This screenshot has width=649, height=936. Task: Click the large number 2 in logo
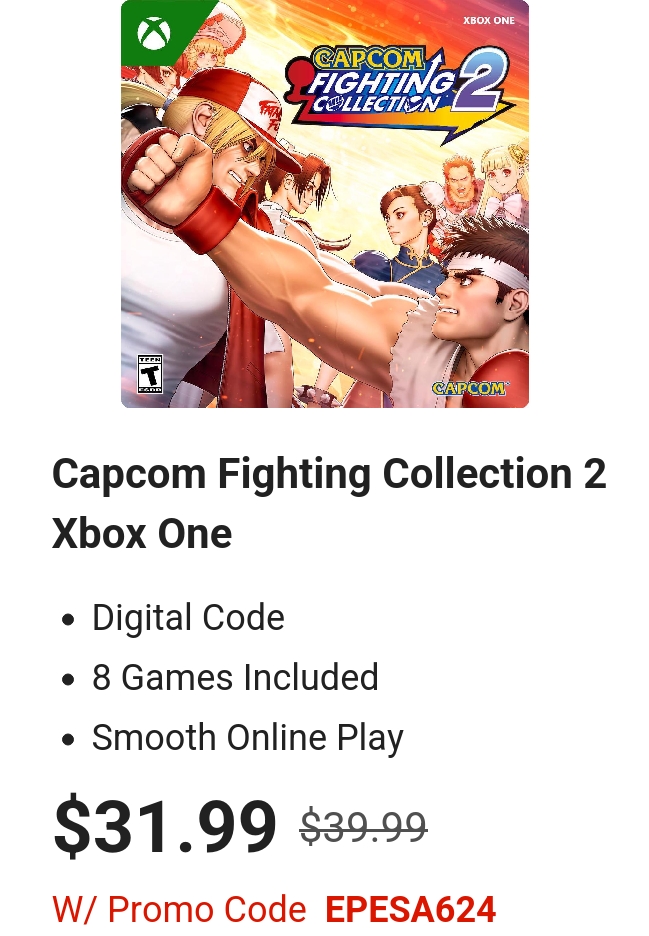[478, 80]
